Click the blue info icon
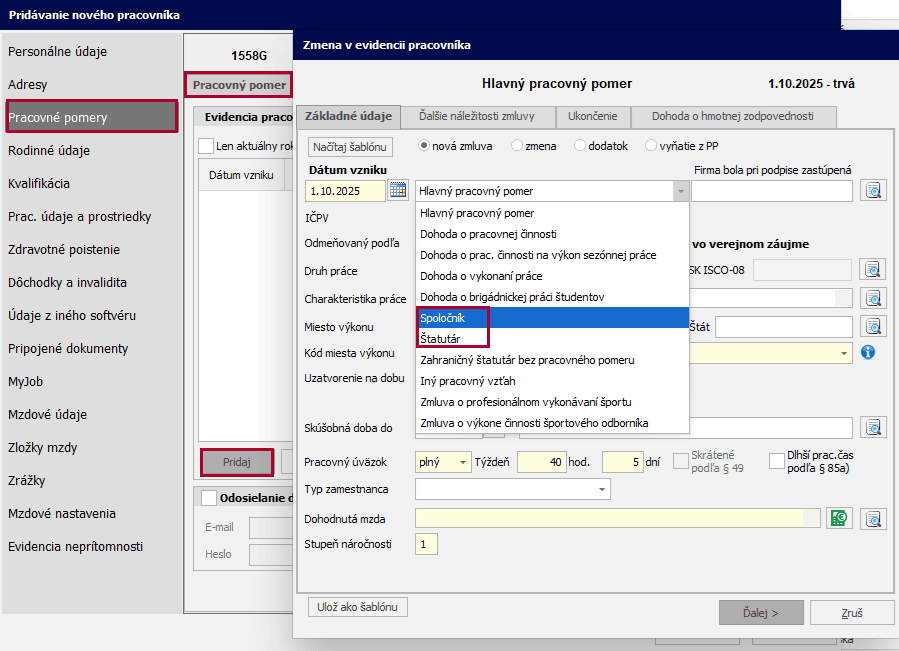The image size is (899, 651). 868,352
